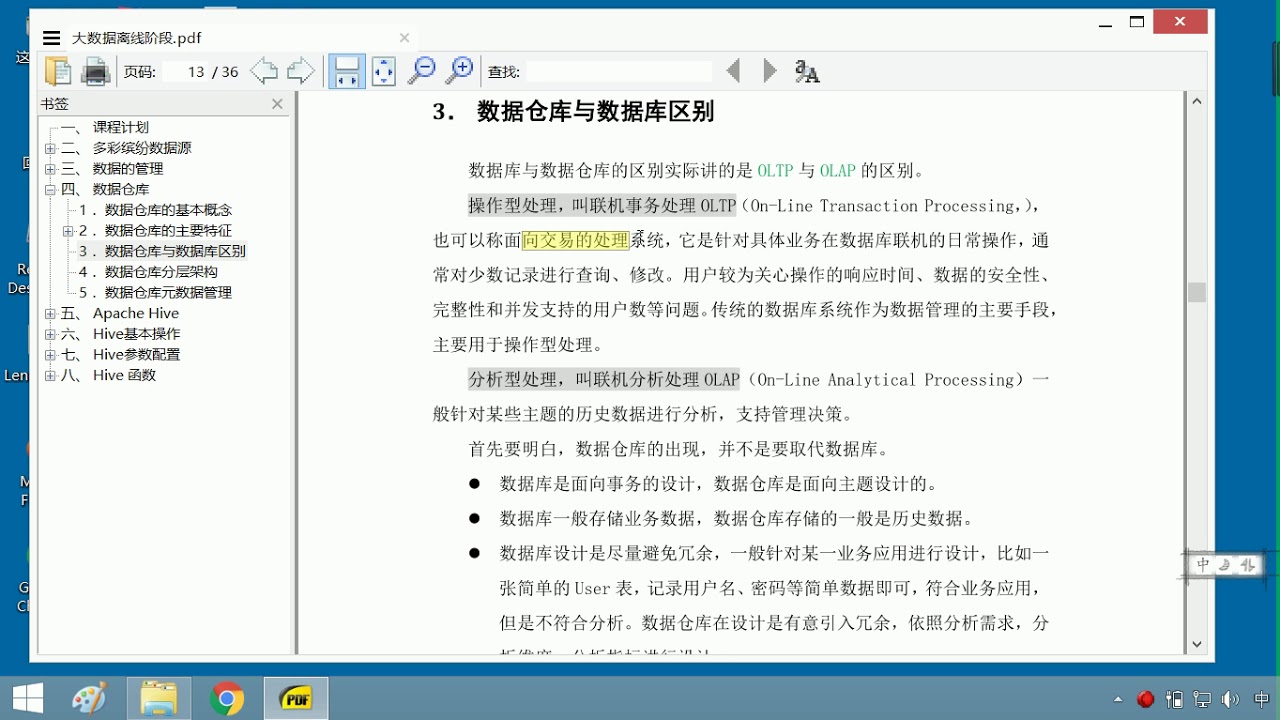Screen dimensions: 1280x720
Task: Expand bookmark 八、Hive 函数
Action: (x=50, y=376)
